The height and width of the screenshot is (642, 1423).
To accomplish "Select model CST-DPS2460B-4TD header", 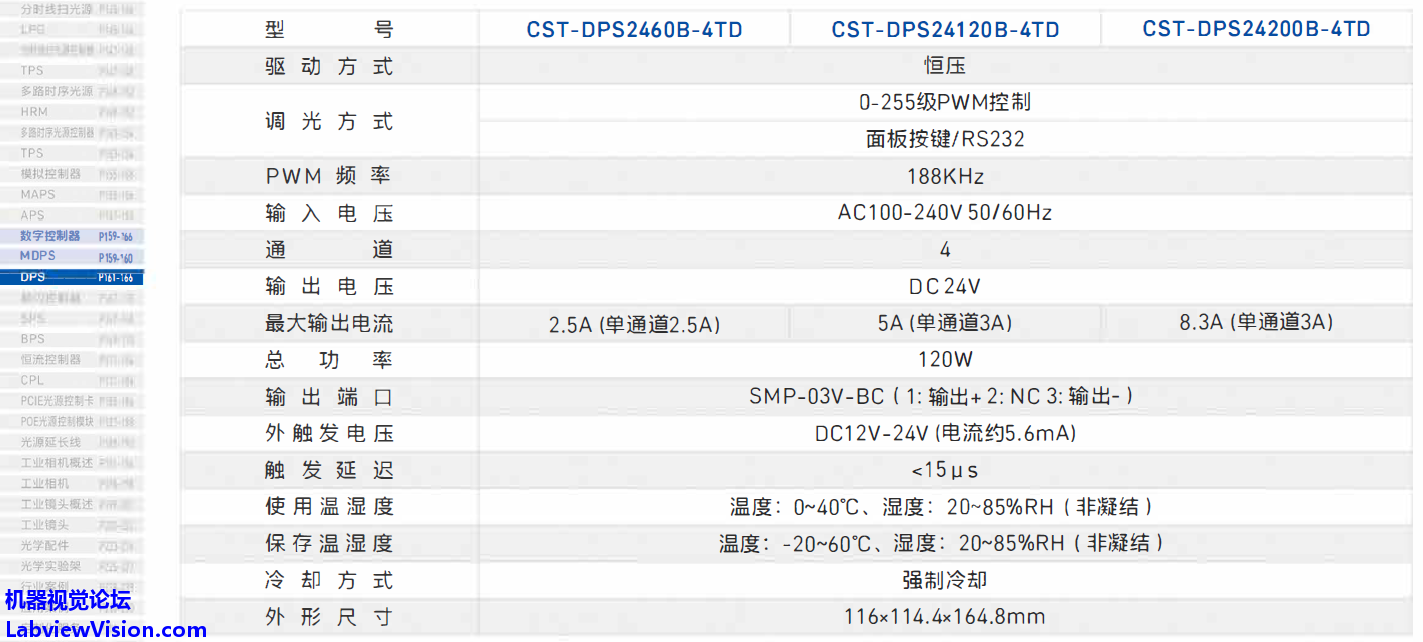I will click(634, 30).
